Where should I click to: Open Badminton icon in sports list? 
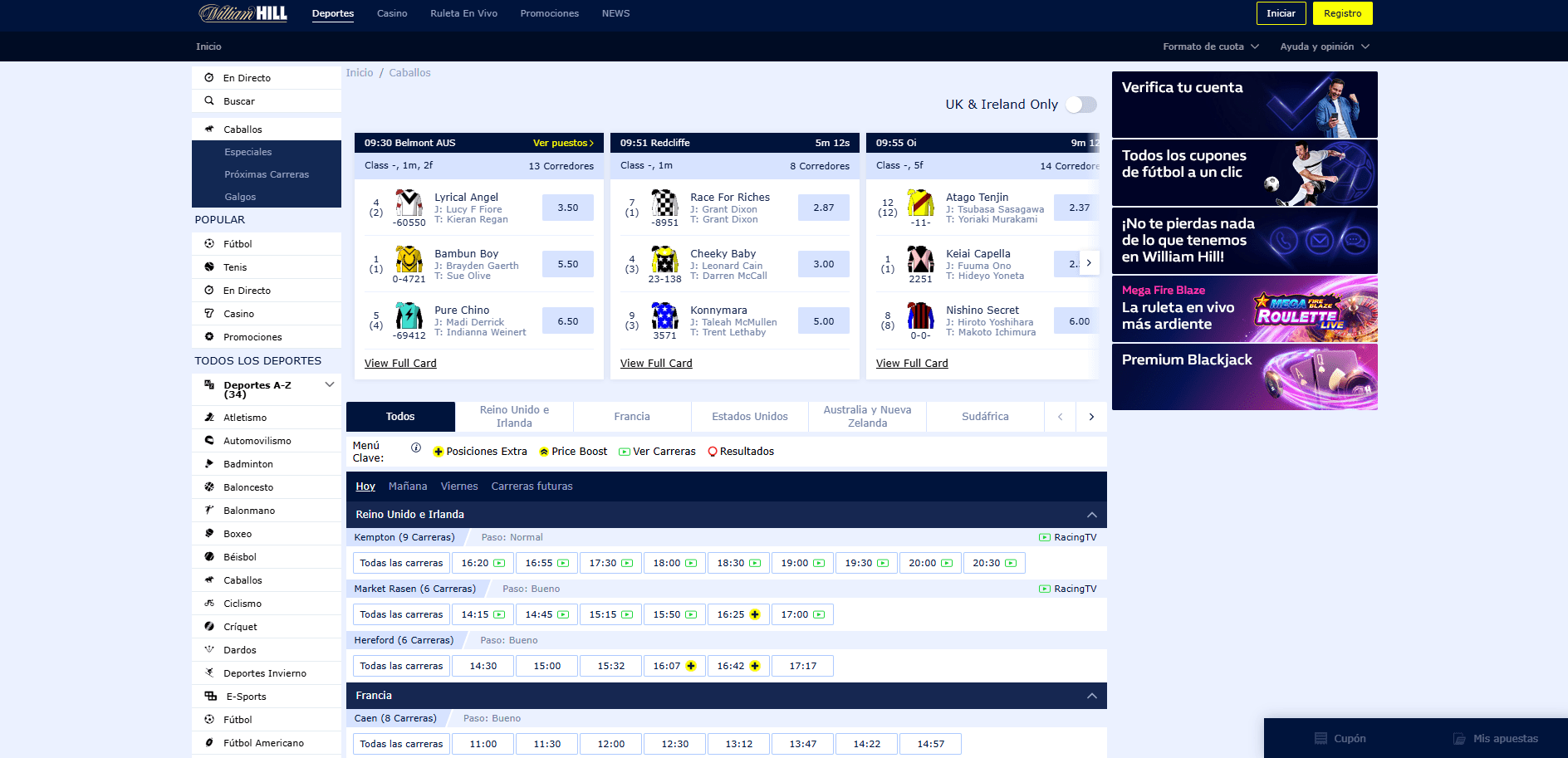[209, 463]
